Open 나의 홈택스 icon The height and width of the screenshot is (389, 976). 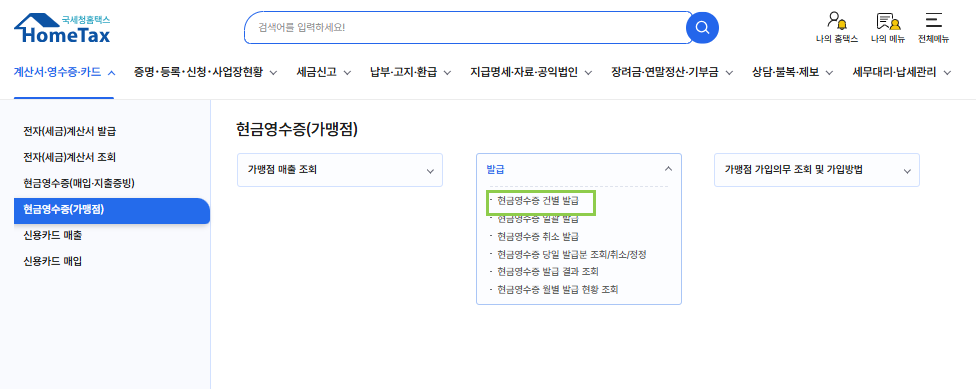pyautogui.click(x=837, y=28)
